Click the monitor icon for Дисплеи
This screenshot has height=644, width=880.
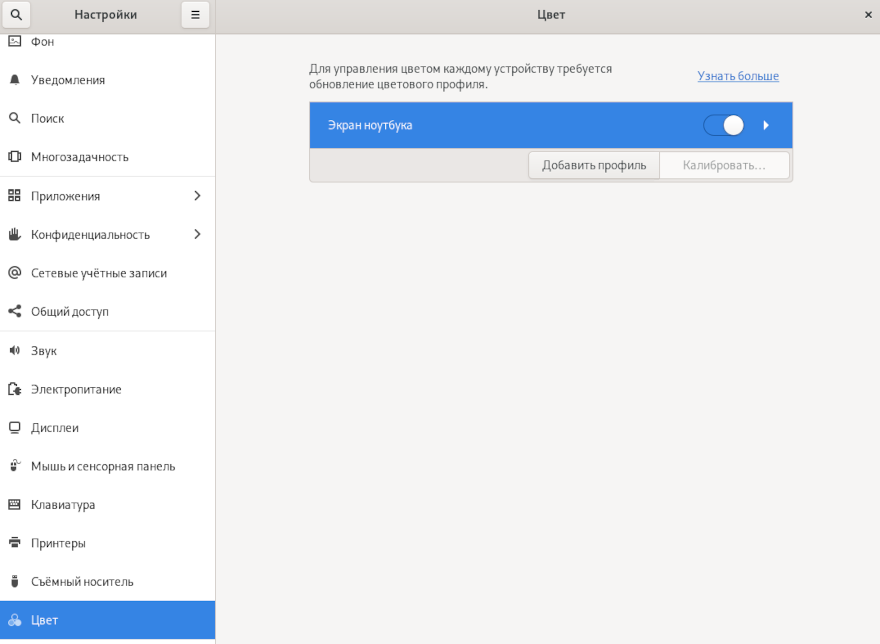click(14, 428)
